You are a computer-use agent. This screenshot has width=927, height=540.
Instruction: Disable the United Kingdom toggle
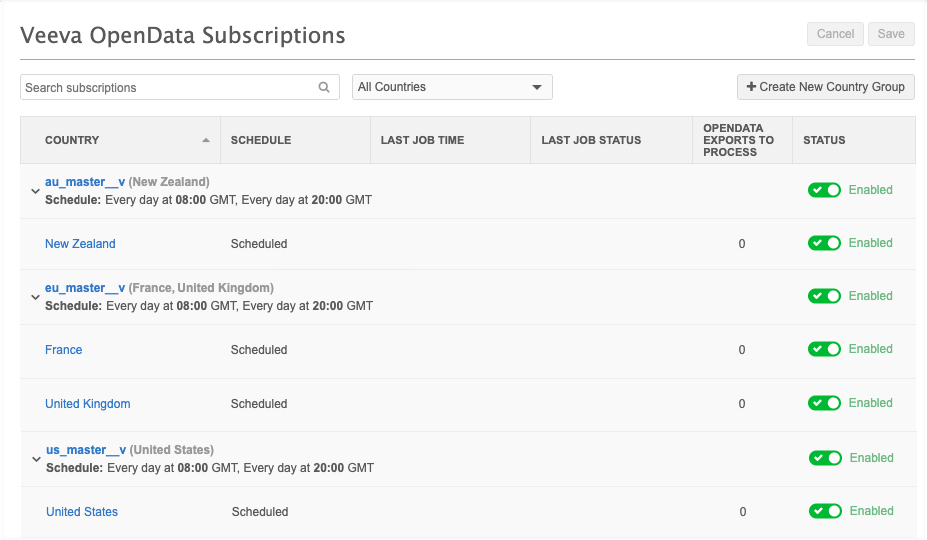[824, 403]
